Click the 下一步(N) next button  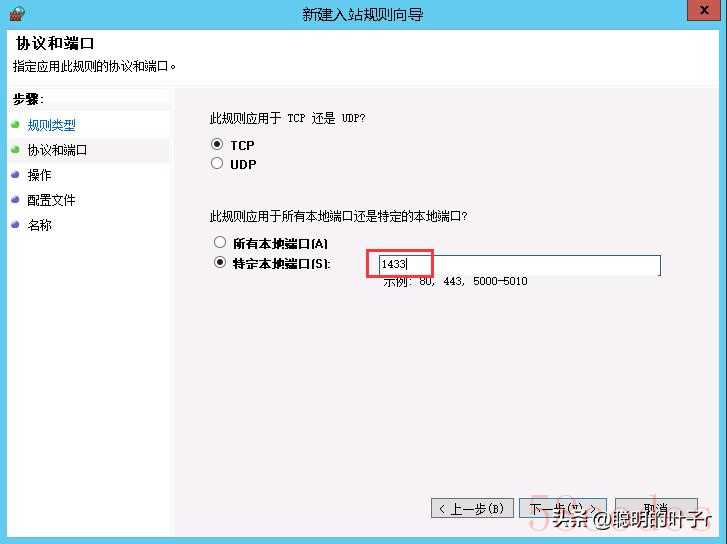pos(563,508)
